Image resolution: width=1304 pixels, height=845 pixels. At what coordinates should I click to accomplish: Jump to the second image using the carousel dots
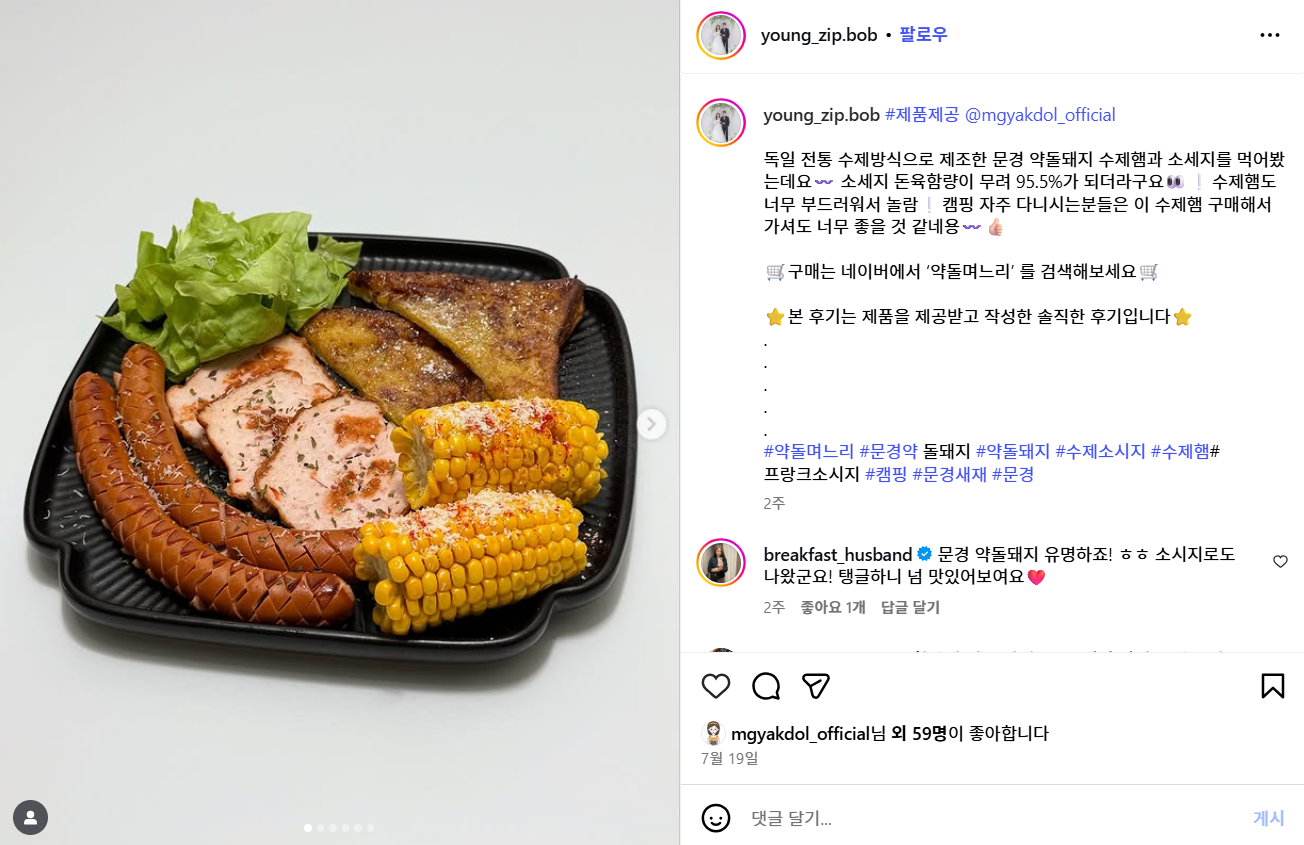point(320,828)
